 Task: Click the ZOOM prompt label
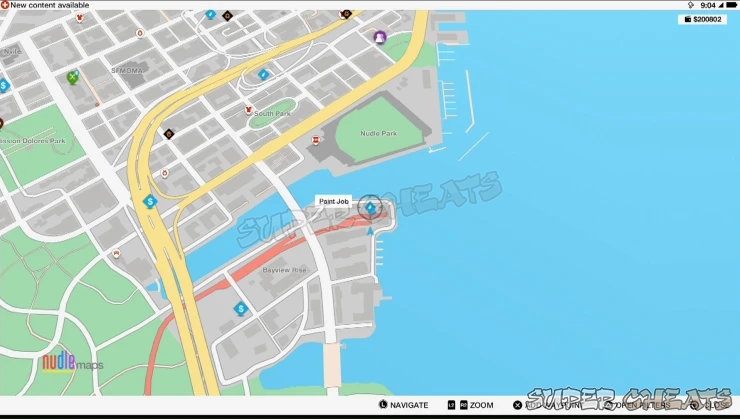point(481,405)
